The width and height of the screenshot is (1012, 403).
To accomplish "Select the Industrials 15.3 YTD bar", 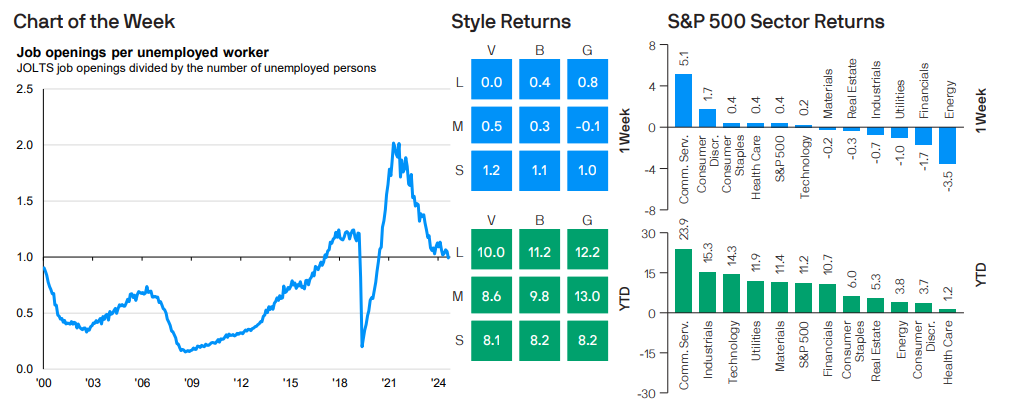I will 707,292.
